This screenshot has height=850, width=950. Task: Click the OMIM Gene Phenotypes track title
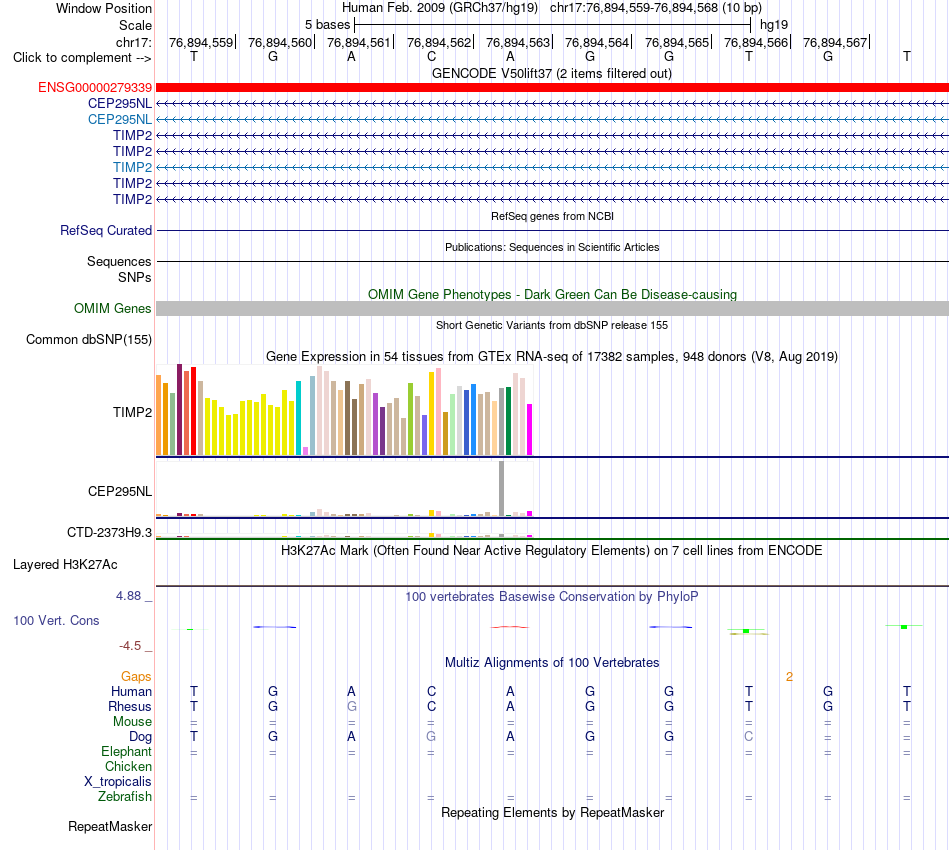pyautogui.click(x=552, y=294)
